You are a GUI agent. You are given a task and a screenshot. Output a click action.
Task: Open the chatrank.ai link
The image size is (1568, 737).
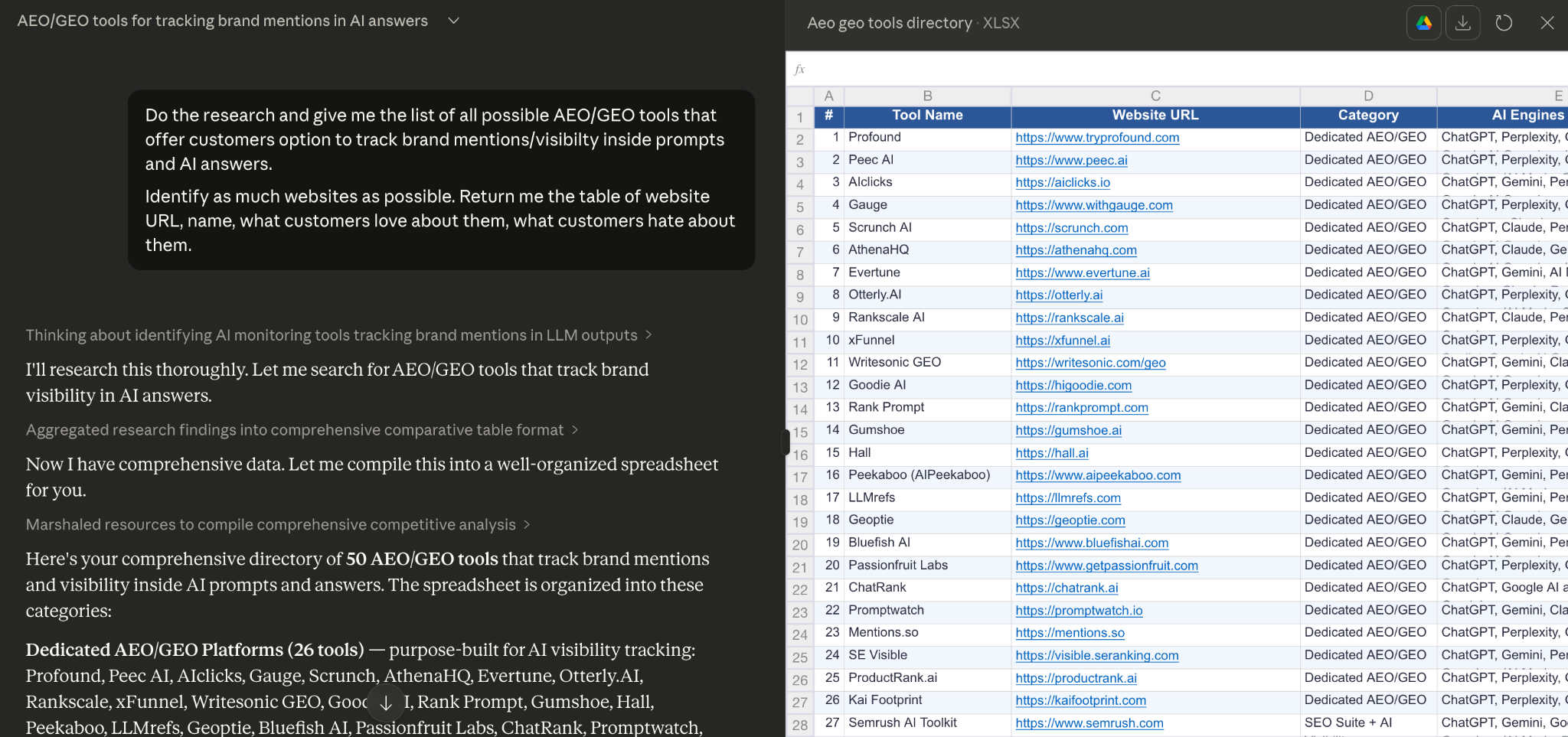point(1067,588)
